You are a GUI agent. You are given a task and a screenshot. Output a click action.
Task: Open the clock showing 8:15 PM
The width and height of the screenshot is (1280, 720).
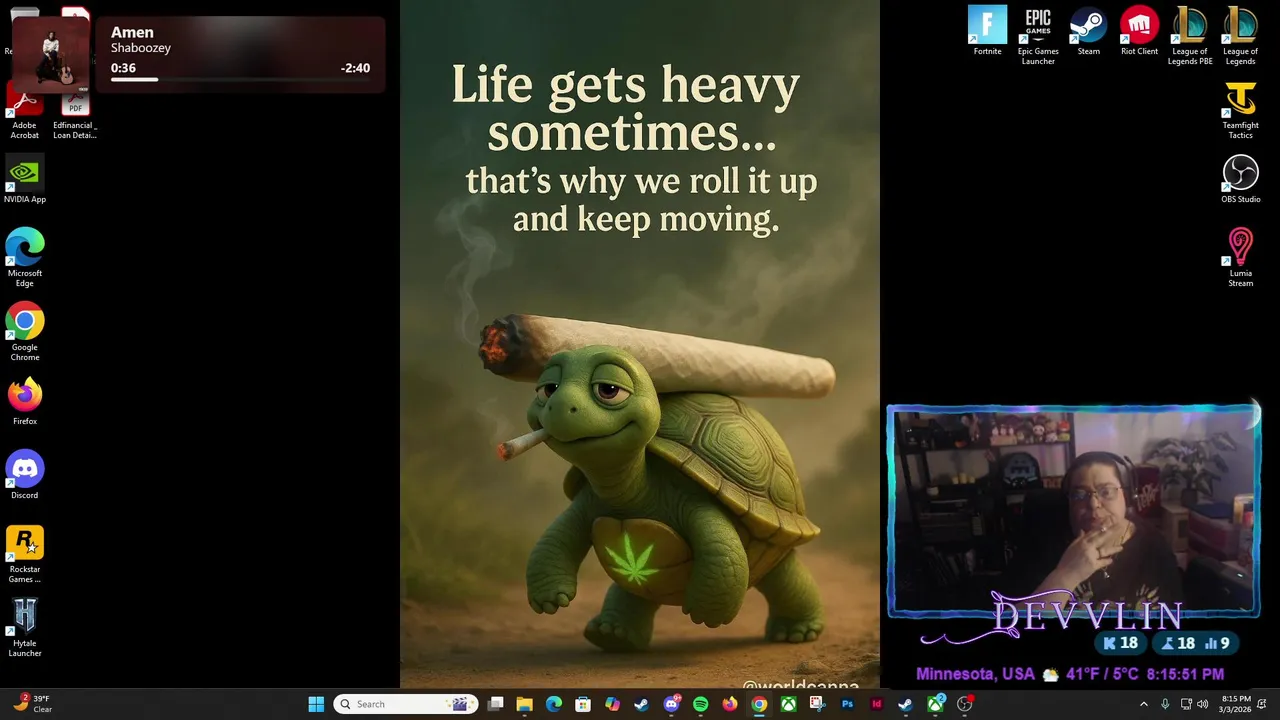click(1236, 704)
